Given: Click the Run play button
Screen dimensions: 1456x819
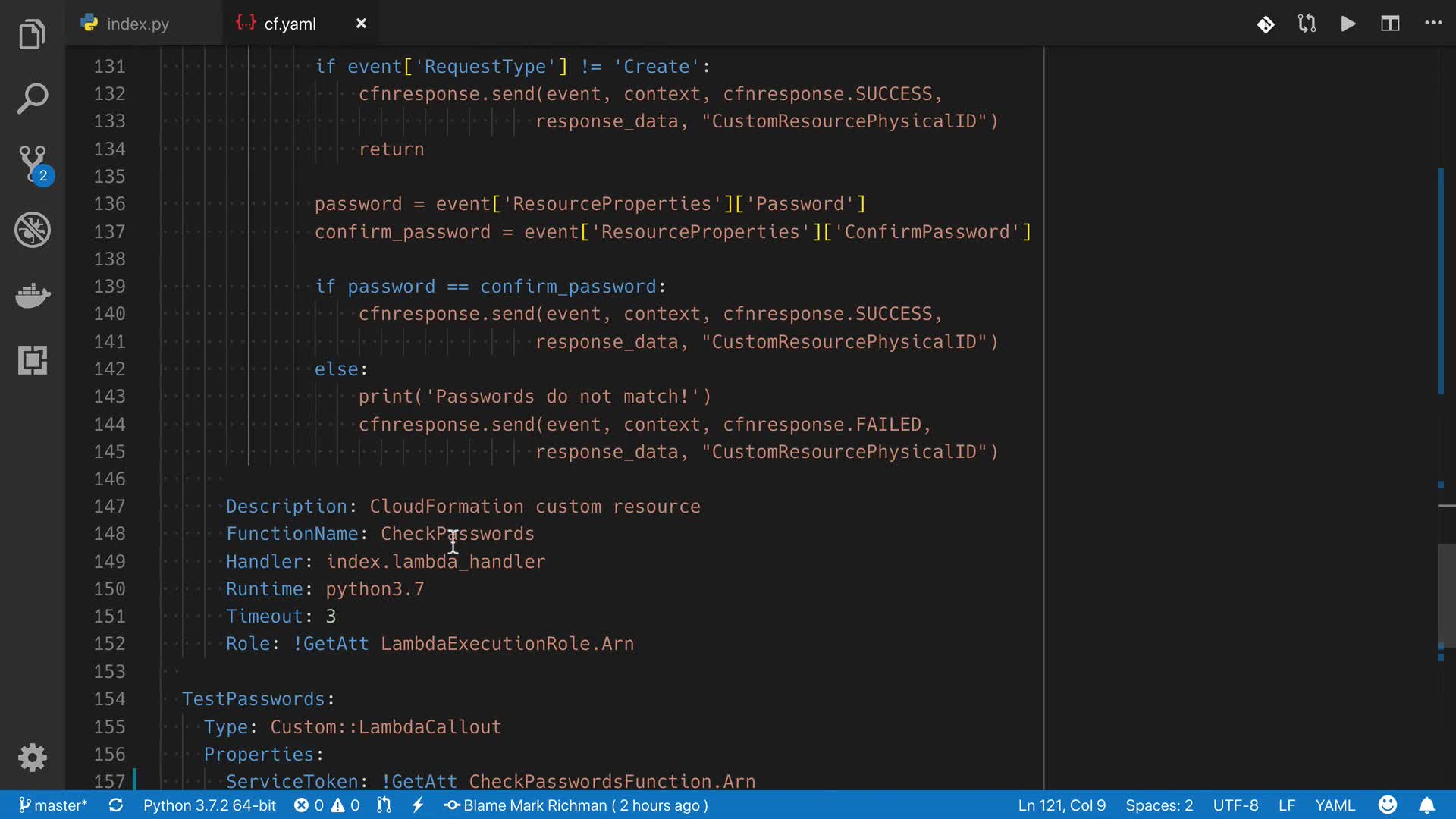Looking at the screenshot, I should [x=1348, y=24].
